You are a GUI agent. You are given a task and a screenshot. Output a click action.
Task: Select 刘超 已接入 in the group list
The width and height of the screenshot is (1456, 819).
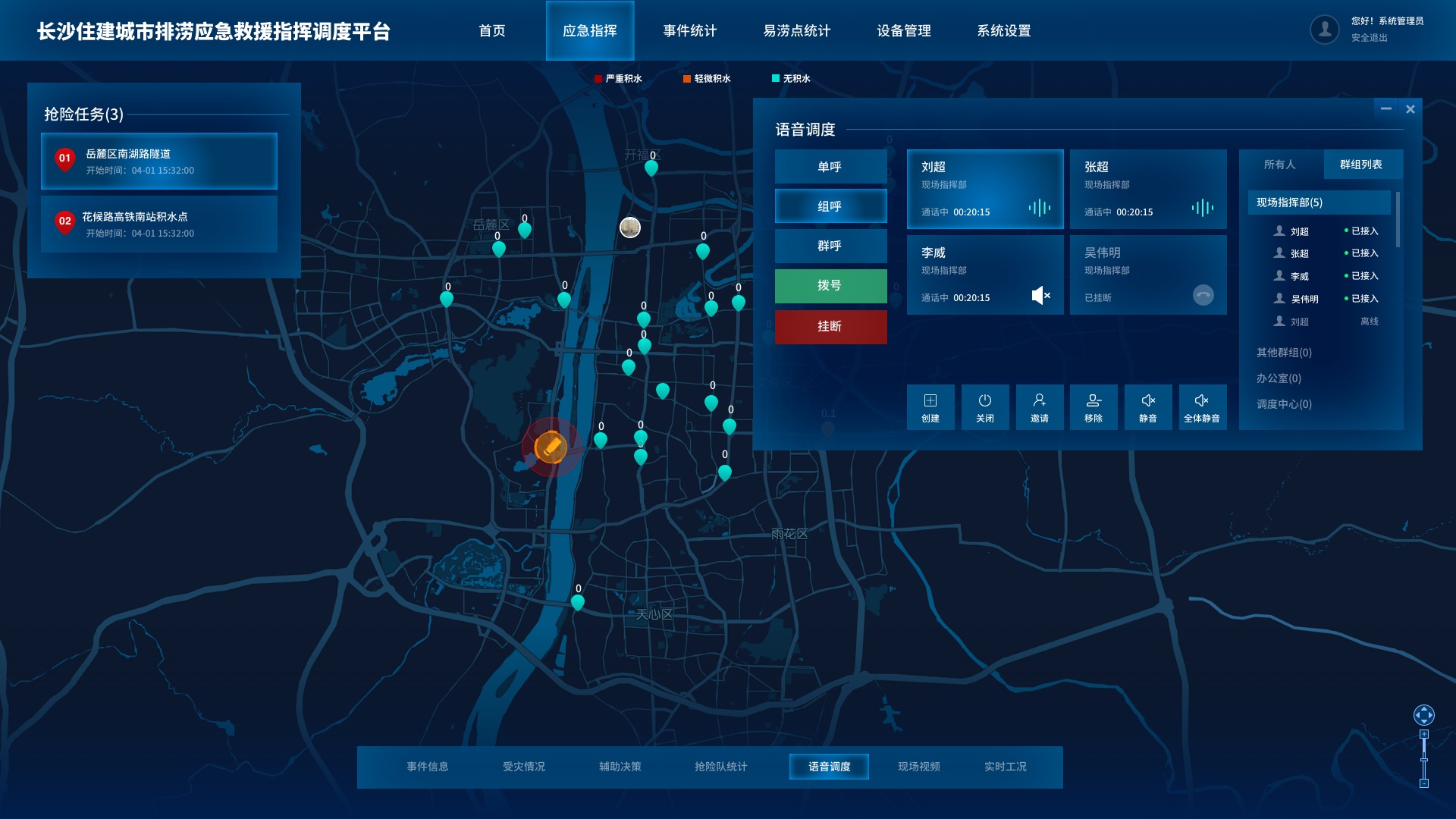[x=1326, y=231]
